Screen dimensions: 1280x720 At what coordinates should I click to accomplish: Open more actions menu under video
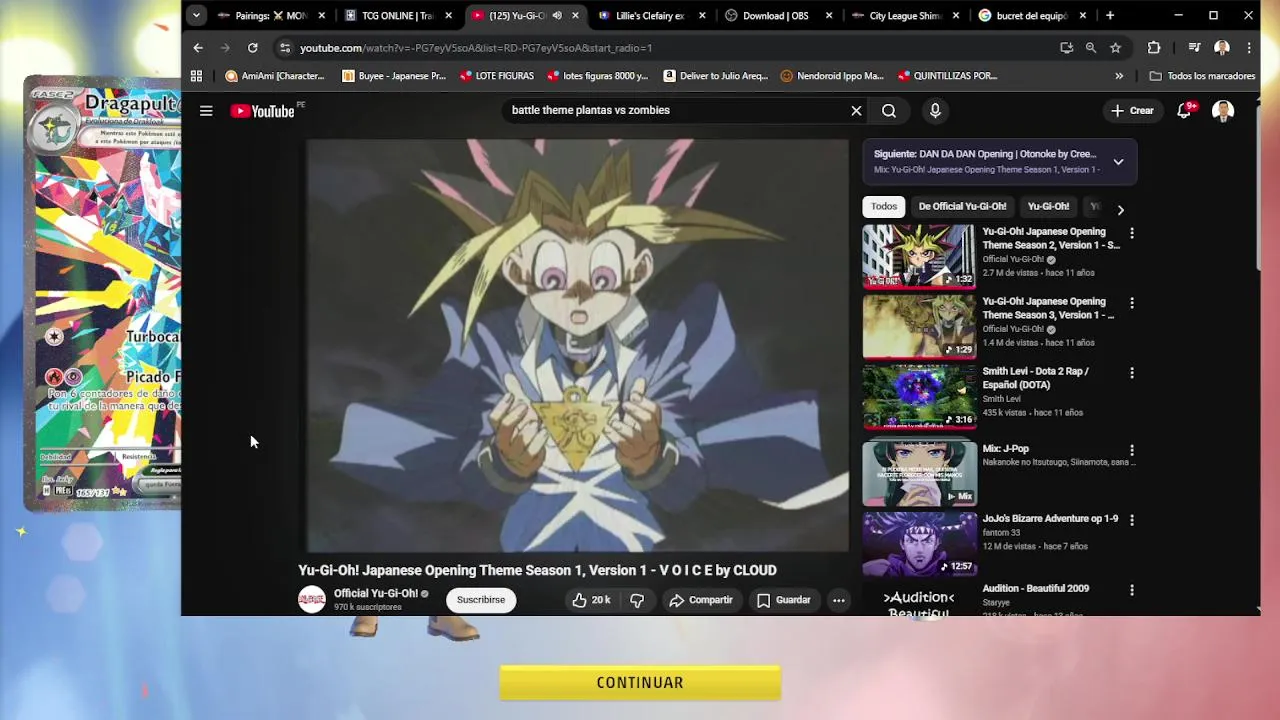pos(839,600)
